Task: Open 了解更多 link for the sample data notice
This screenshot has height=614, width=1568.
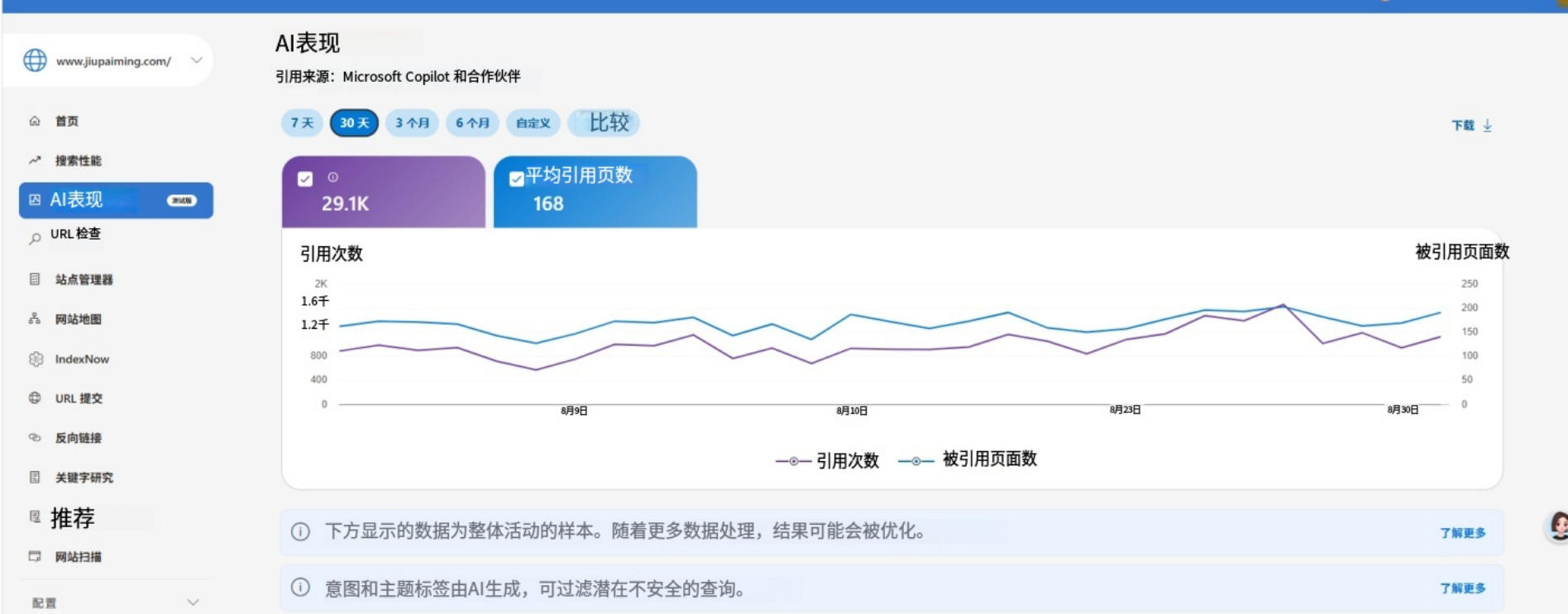Action: pos(1462,533)
